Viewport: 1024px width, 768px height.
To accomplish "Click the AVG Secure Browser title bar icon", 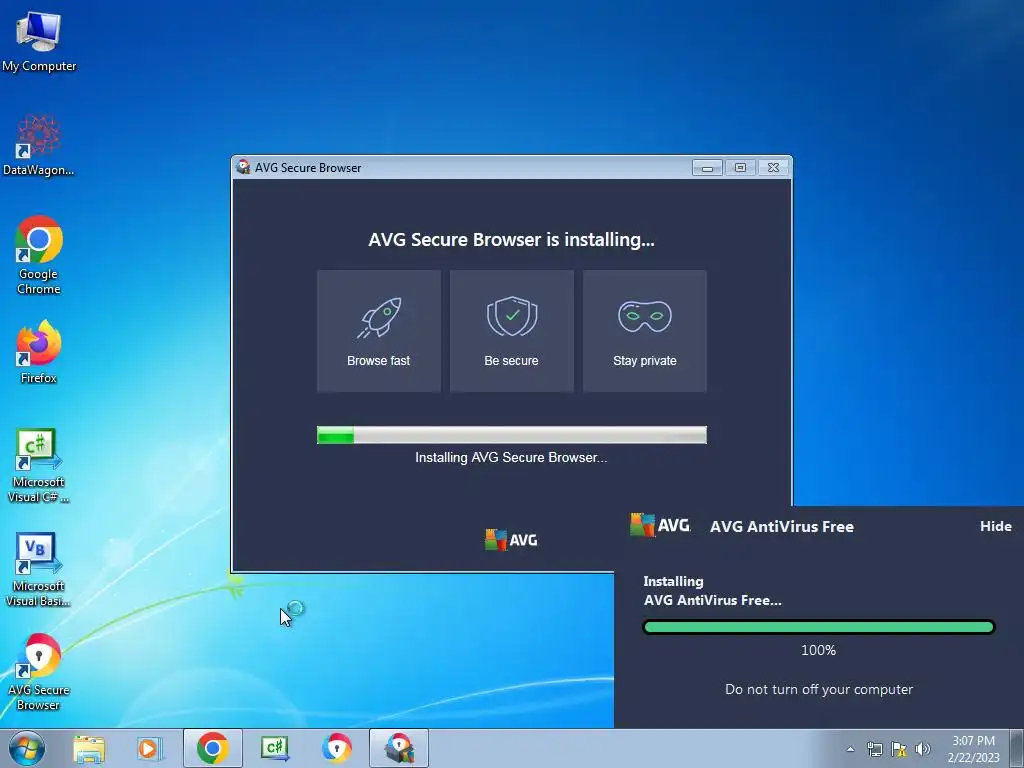I will (x=244, y=167).
